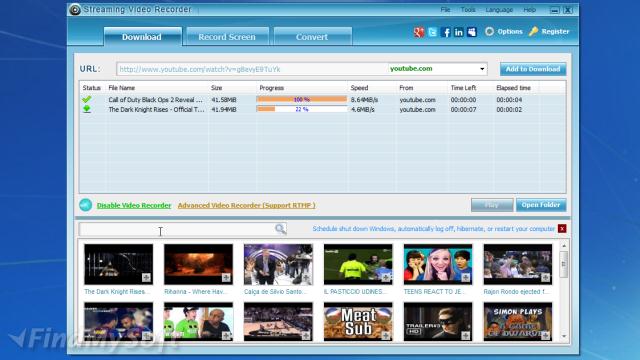Click the scroll down arrow of thumbnails

(564, 336)
